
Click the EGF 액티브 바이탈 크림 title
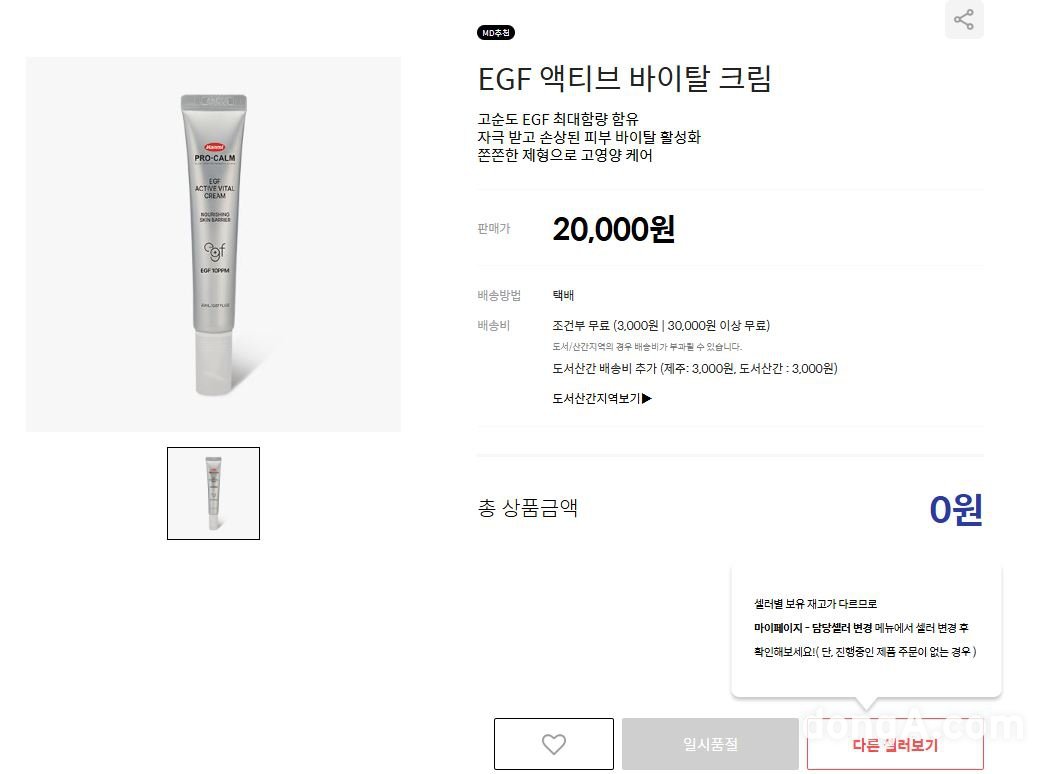(624, 79)
